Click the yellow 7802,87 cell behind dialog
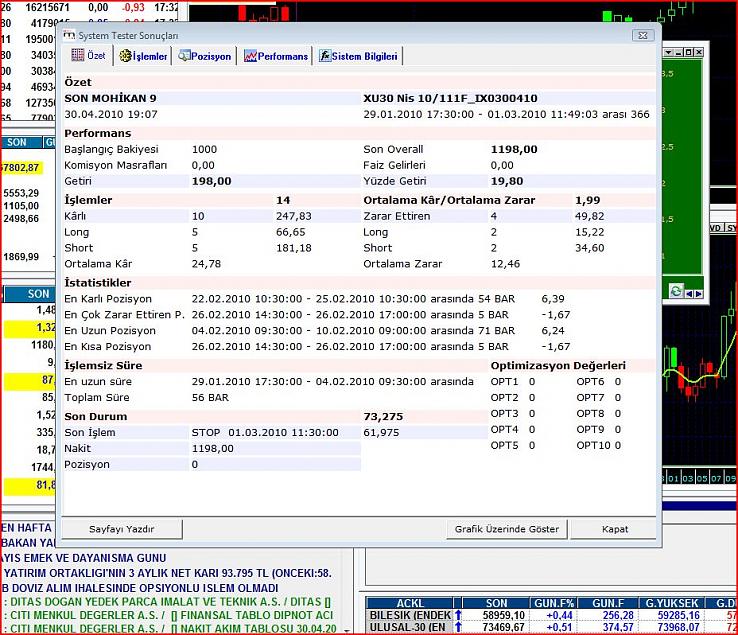 [x=21, y=168]
